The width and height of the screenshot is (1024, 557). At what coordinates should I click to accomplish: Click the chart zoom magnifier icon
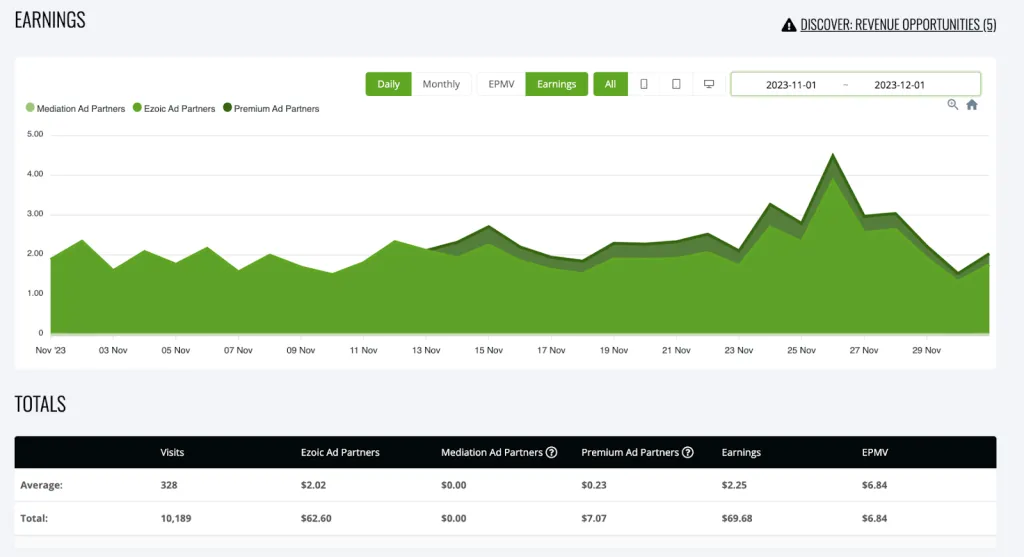pyautogui.click(x=953, y=105)
